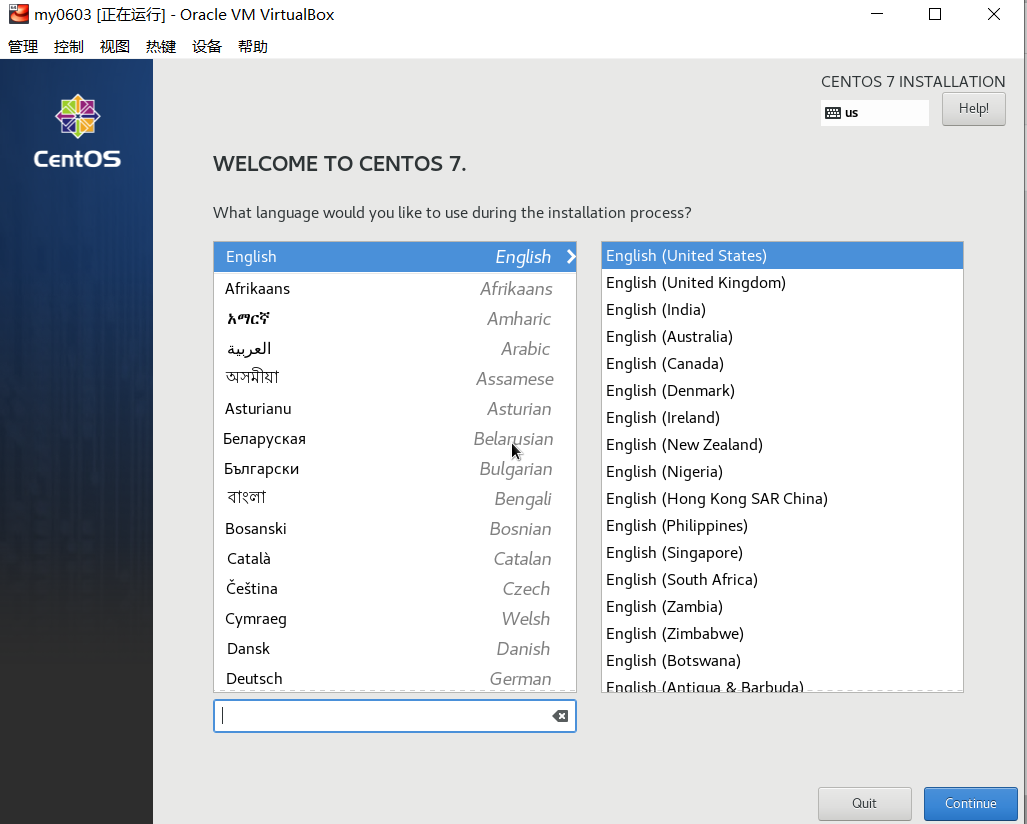The width and height of the screenshot is (1027, 824).
Task: Select English in the language list
Action: pos(395,257)
